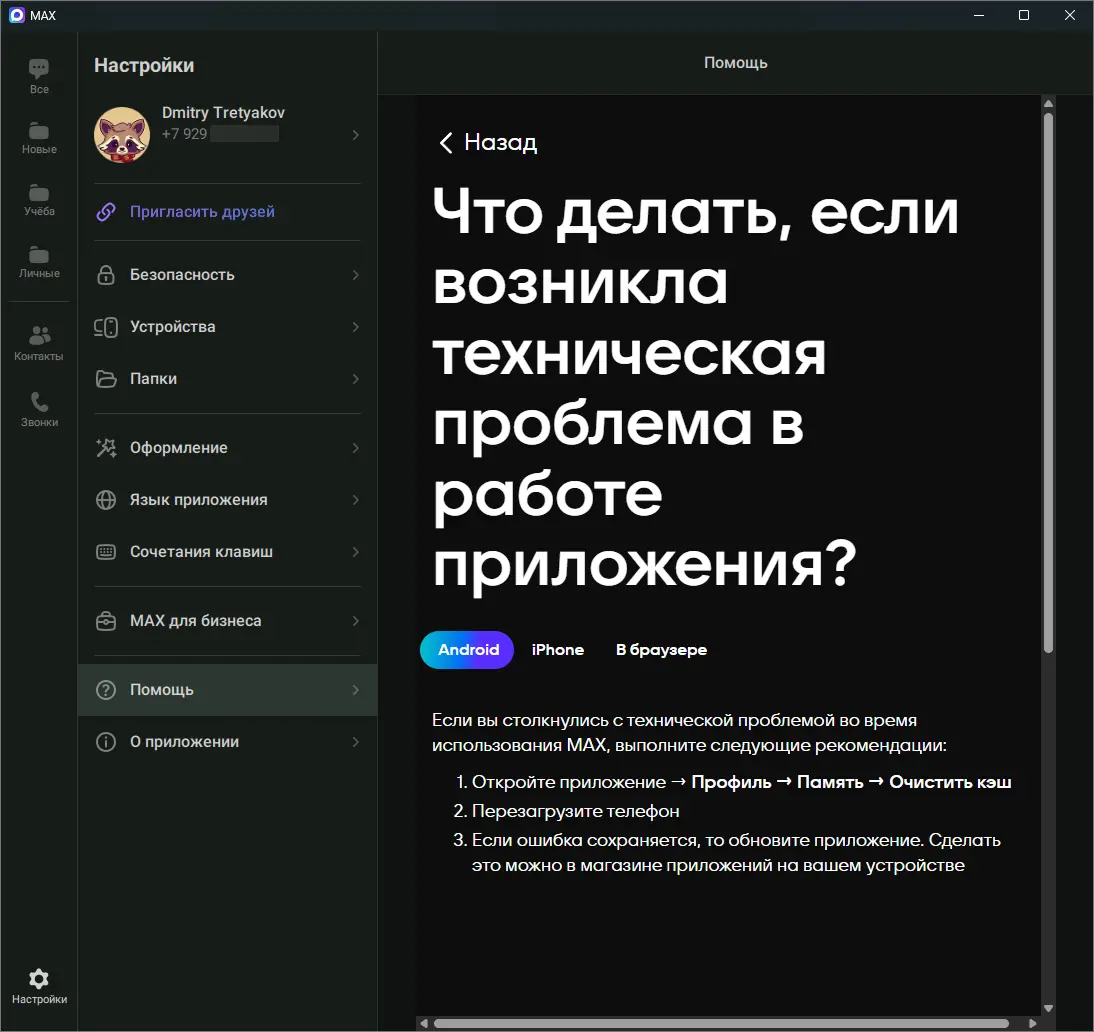
Task: Click the raccoon profile avatar
Action: [122, 135]
